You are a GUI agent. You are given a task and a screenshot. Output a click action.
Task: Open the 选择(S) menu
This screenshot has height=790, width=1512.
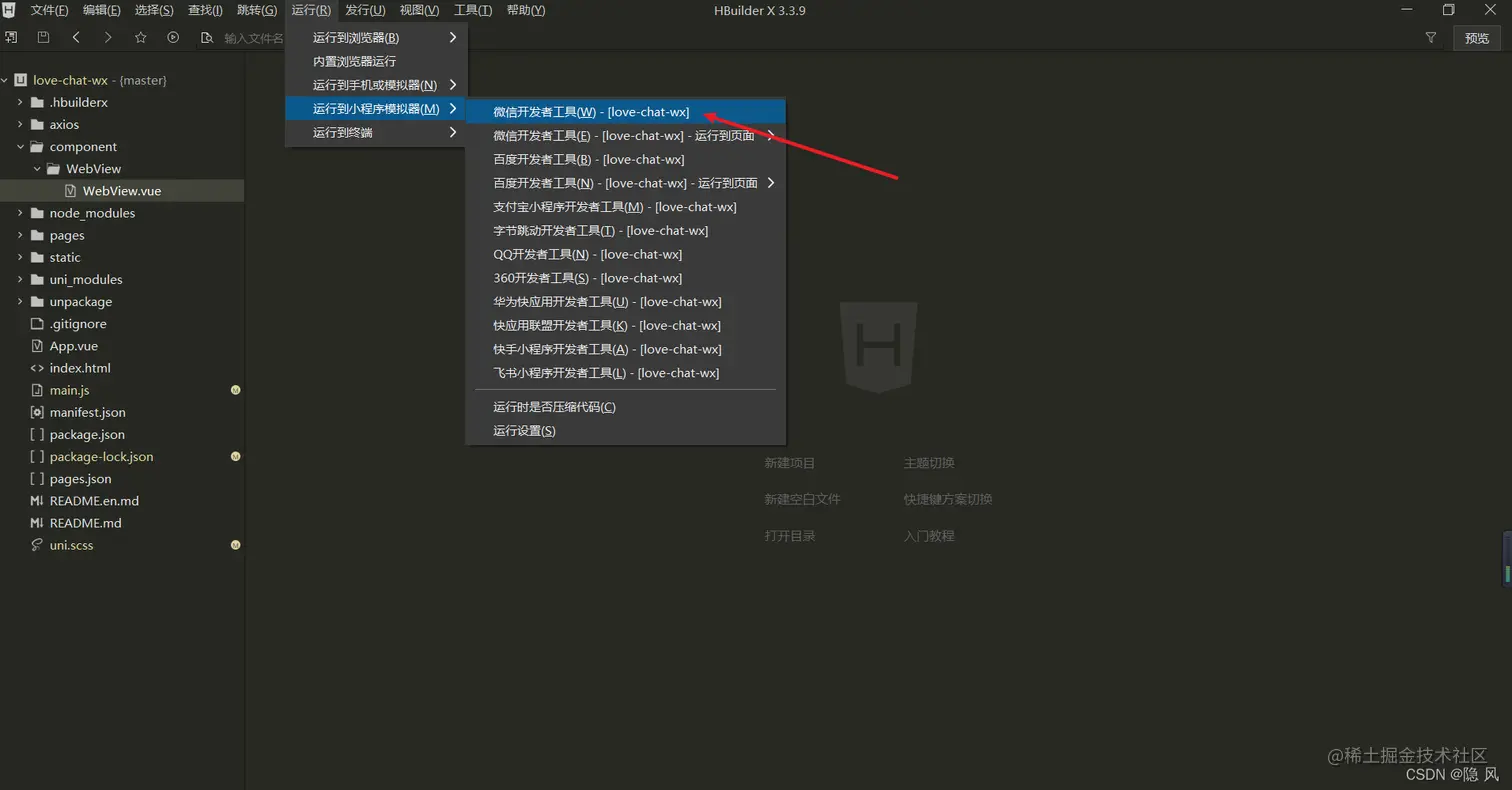click(x=154, y=10)
